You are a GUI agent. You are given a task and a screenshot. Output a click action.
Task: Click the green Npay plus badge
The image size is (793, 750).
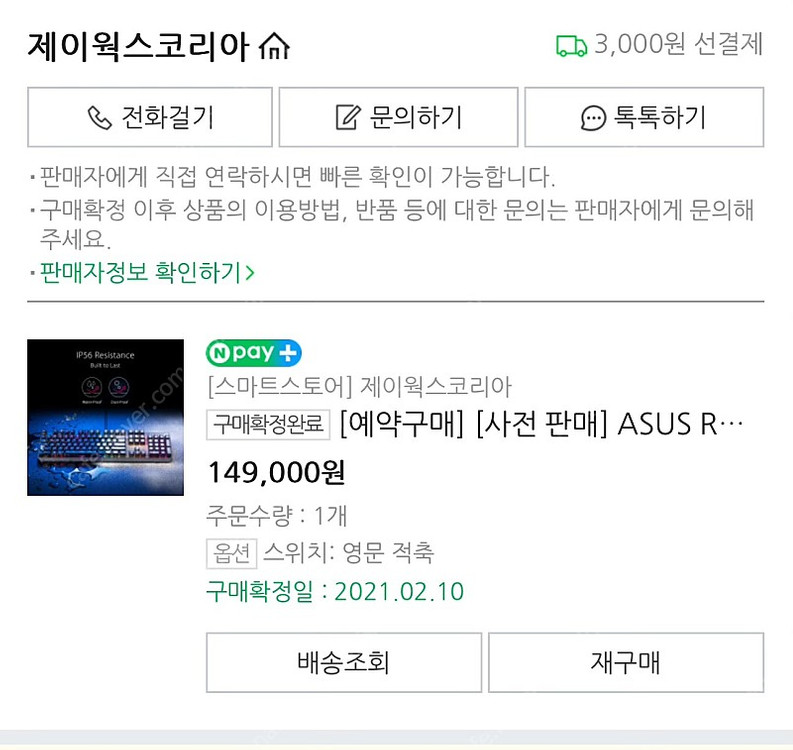click(254, 353)
